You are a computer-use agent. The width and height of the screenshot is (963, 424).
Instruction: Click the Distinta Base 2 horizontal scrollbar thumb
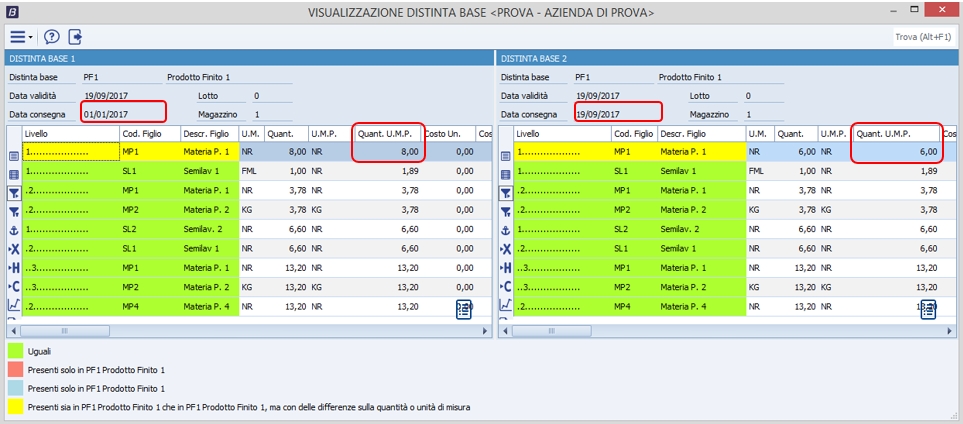tap(552, 331)
